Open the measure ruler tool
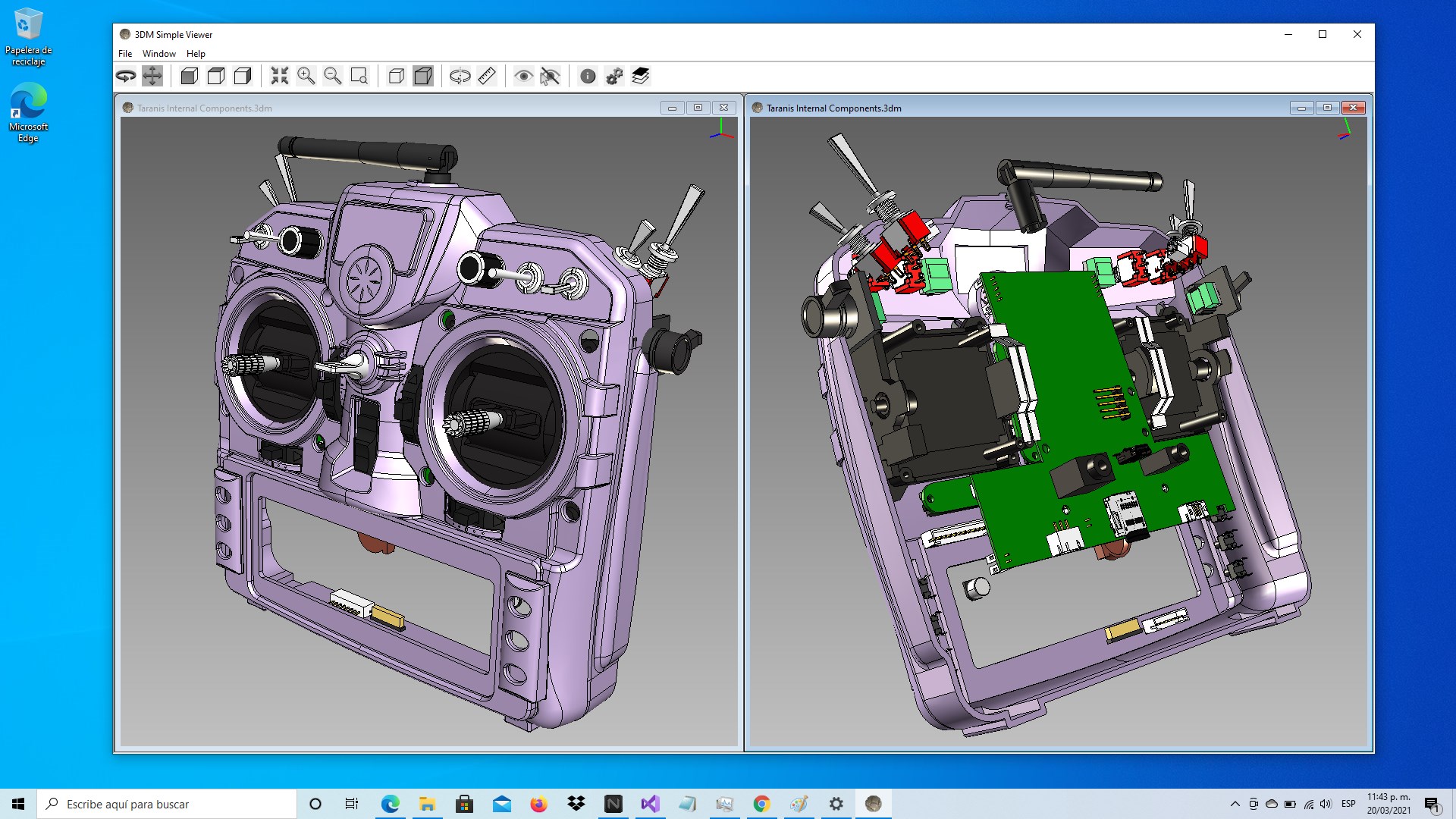Screen dimensions: 1456x819 pos(487,76)
